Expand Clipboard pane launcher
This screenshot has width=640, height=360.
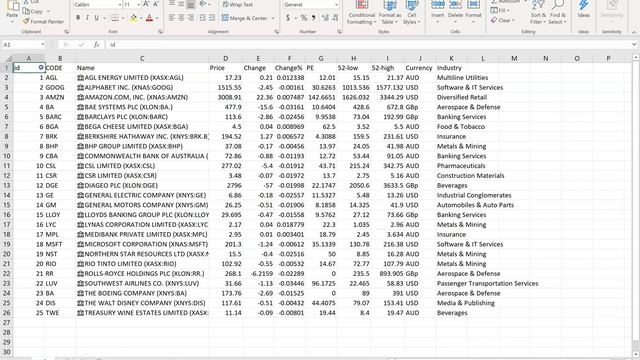tap(66, 31)
